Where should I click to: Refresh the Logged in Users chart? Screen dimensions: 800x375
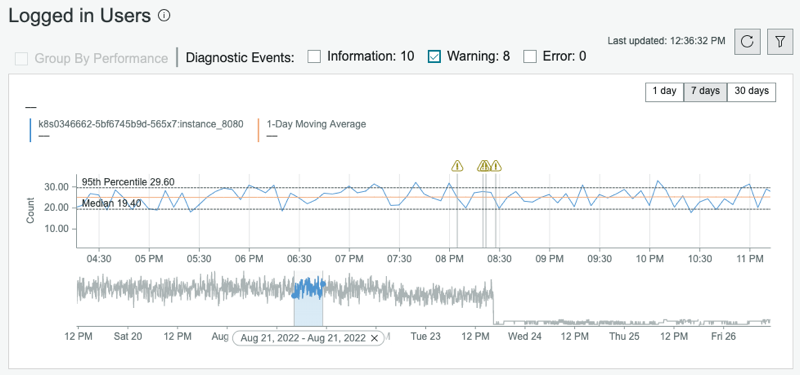pos(747,42)
